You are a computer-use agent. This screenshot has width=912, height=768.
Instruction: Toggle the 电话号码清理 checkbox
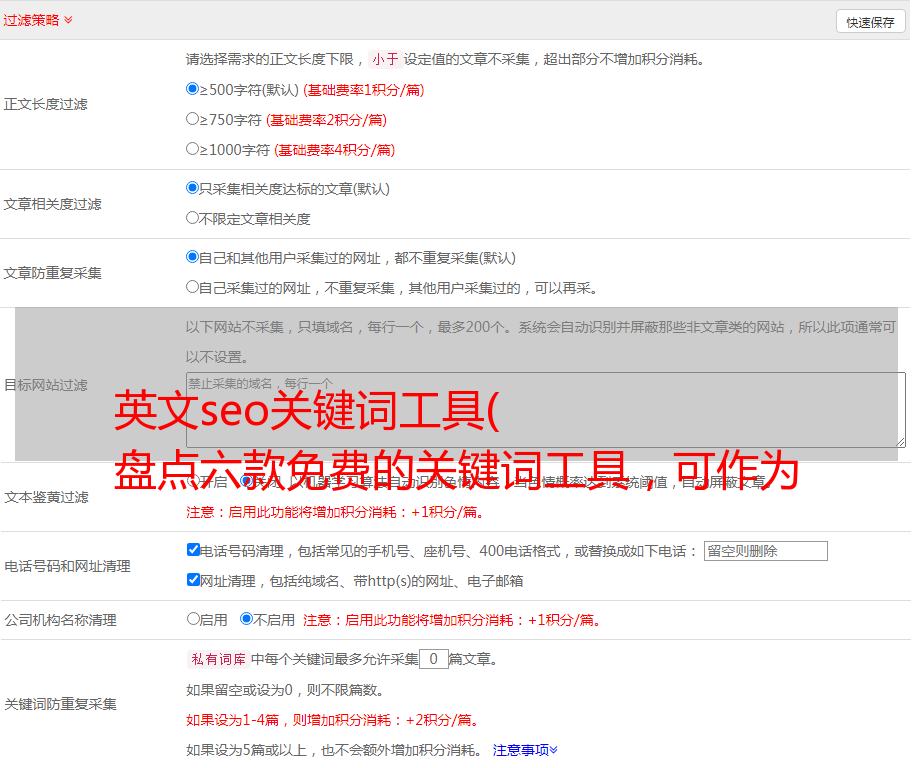(193, 550)
